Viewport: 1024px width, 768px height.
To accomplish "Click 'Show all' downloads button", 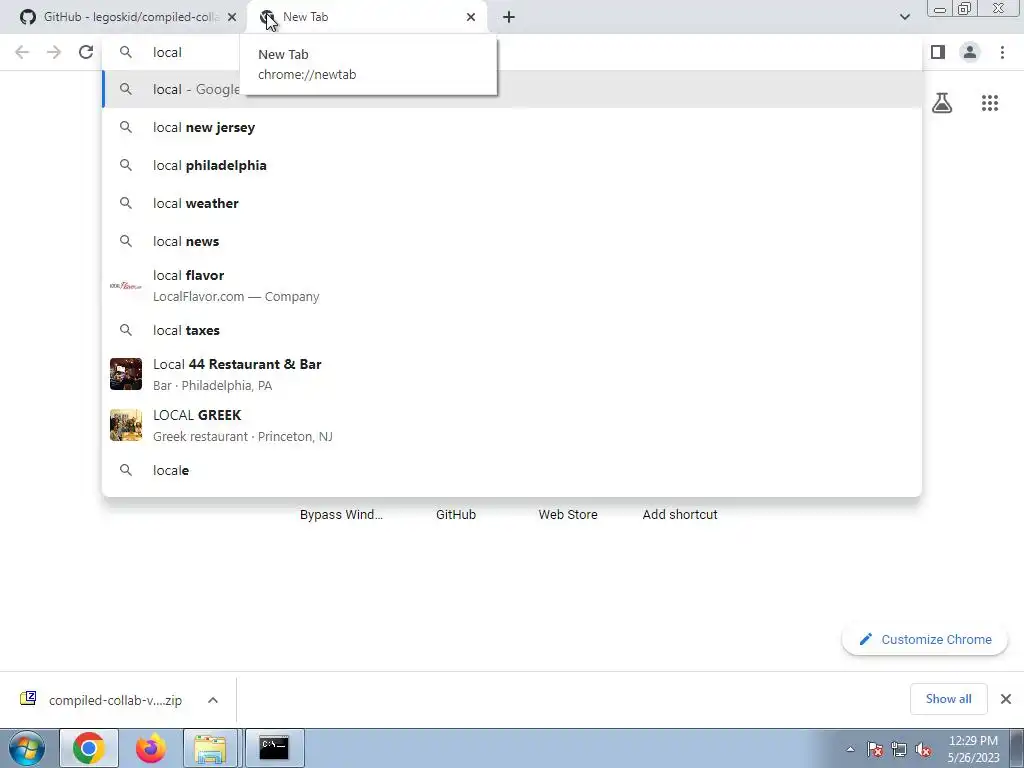I will (948, 699).
